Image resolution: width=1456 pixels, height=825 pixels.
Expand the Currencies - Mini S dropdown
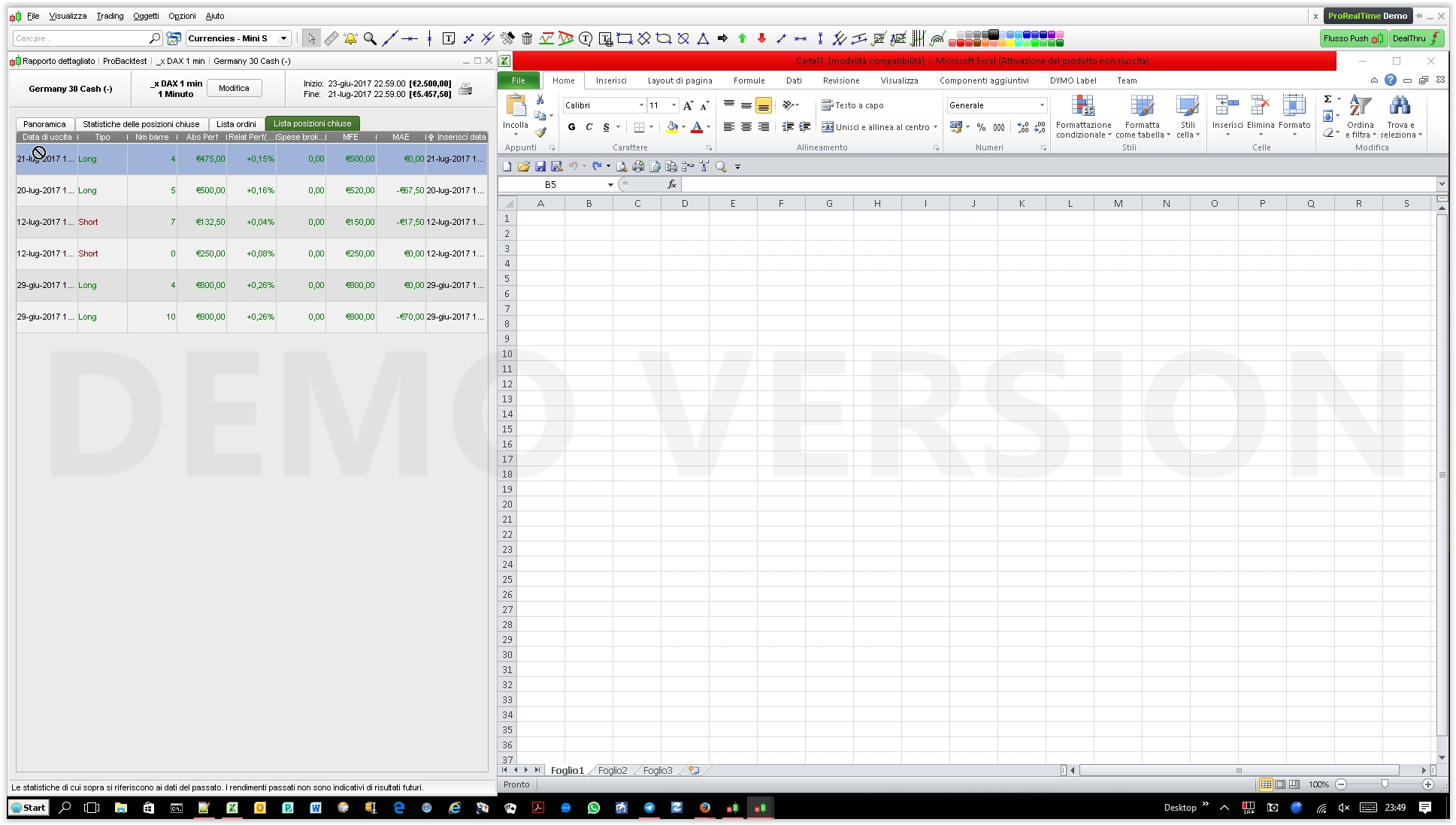(x=283, y=38)
